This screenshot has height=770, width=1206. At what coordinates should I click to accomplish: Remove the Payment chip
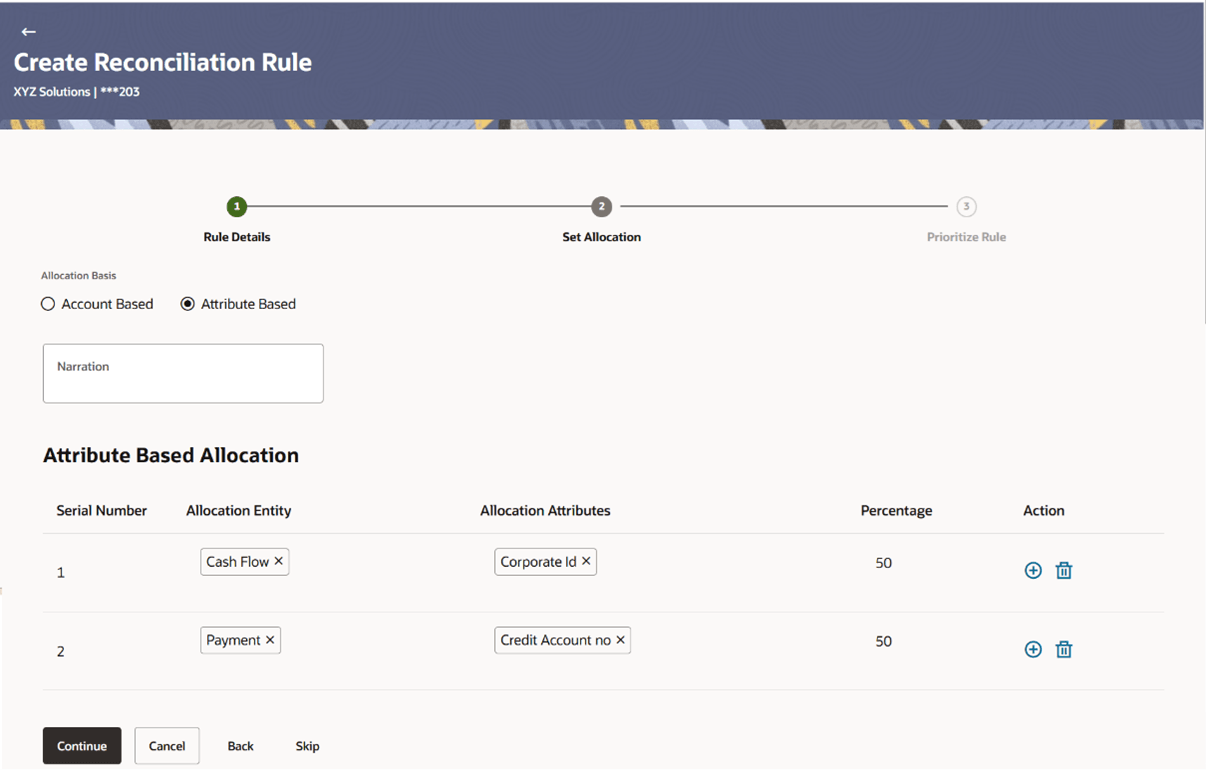270,640
